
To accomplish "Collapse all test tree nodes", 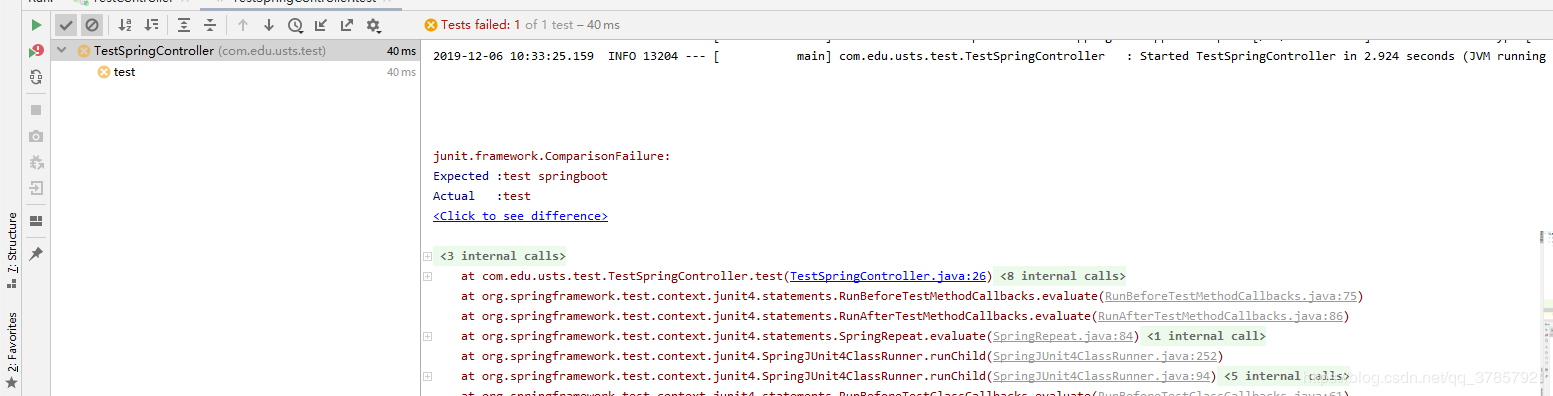I will [x=210, y=25].
